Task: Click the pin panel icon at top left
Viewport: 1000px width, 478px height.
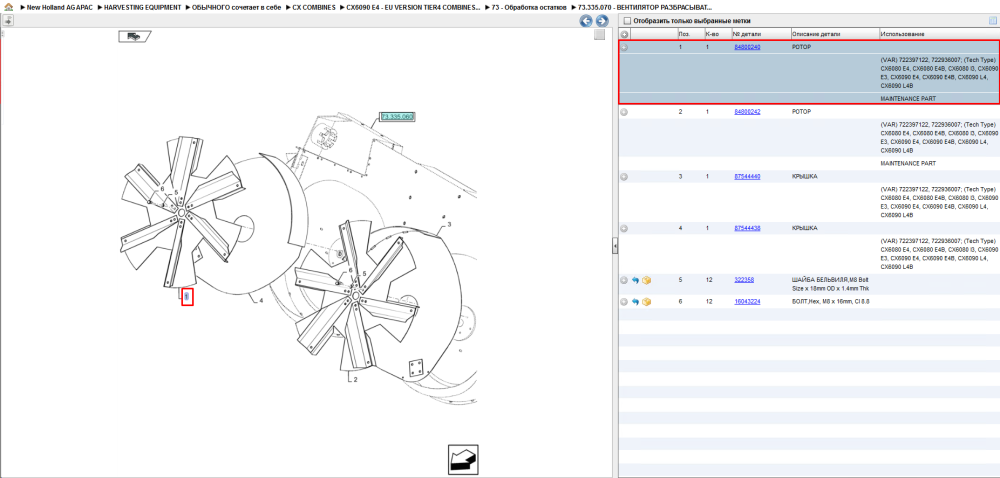Action: (x=8, y=20)
